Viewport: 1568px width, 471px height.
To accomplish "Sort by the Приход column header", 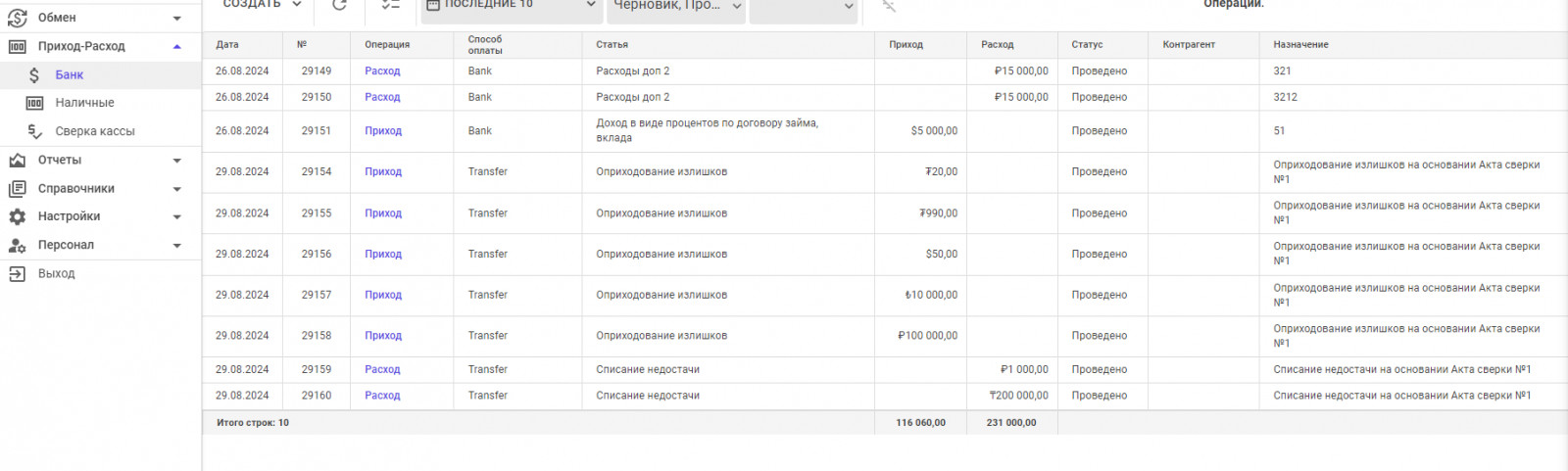I will [906, 45].
